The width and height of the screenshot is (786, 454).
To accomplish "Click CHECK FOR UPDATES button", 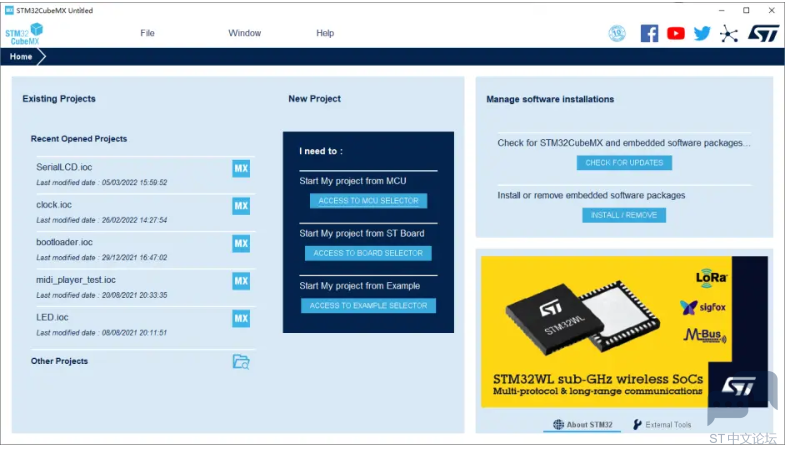I will pos(624,163).
